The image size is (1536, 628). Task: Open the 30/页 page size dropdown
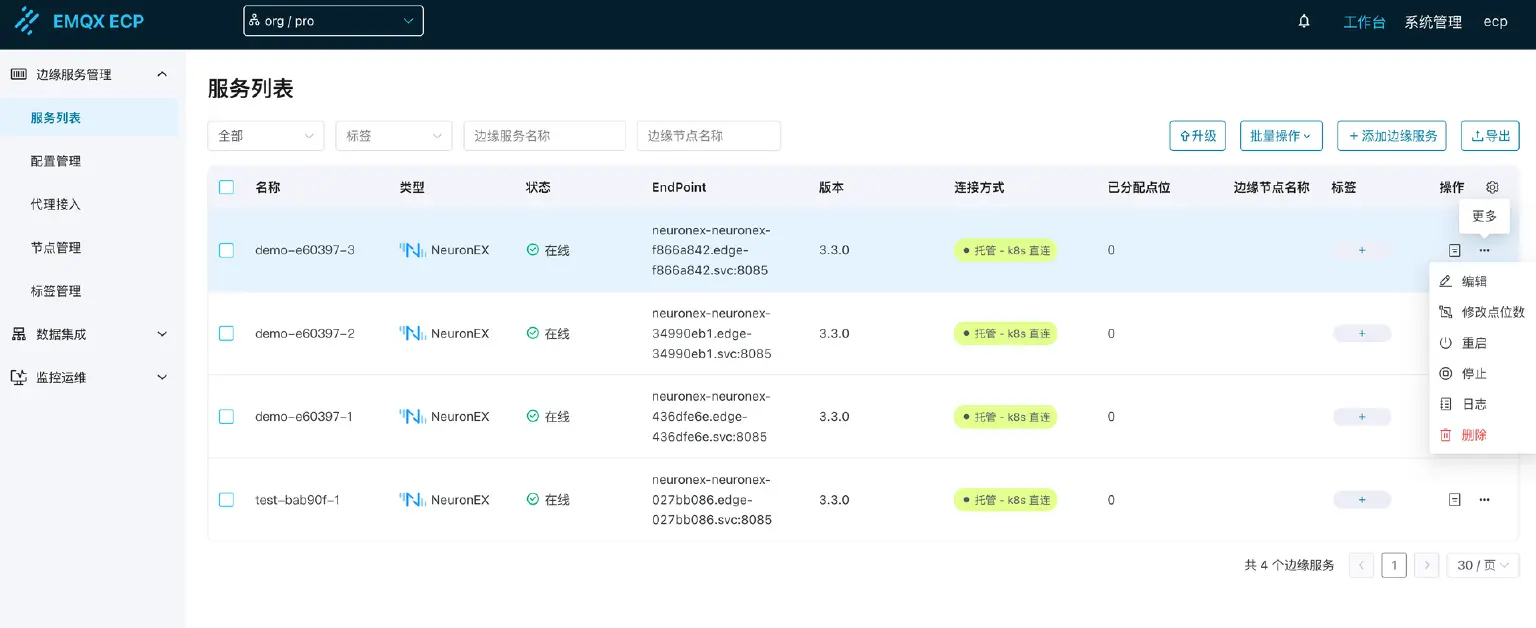click(x=1482, y=564)
